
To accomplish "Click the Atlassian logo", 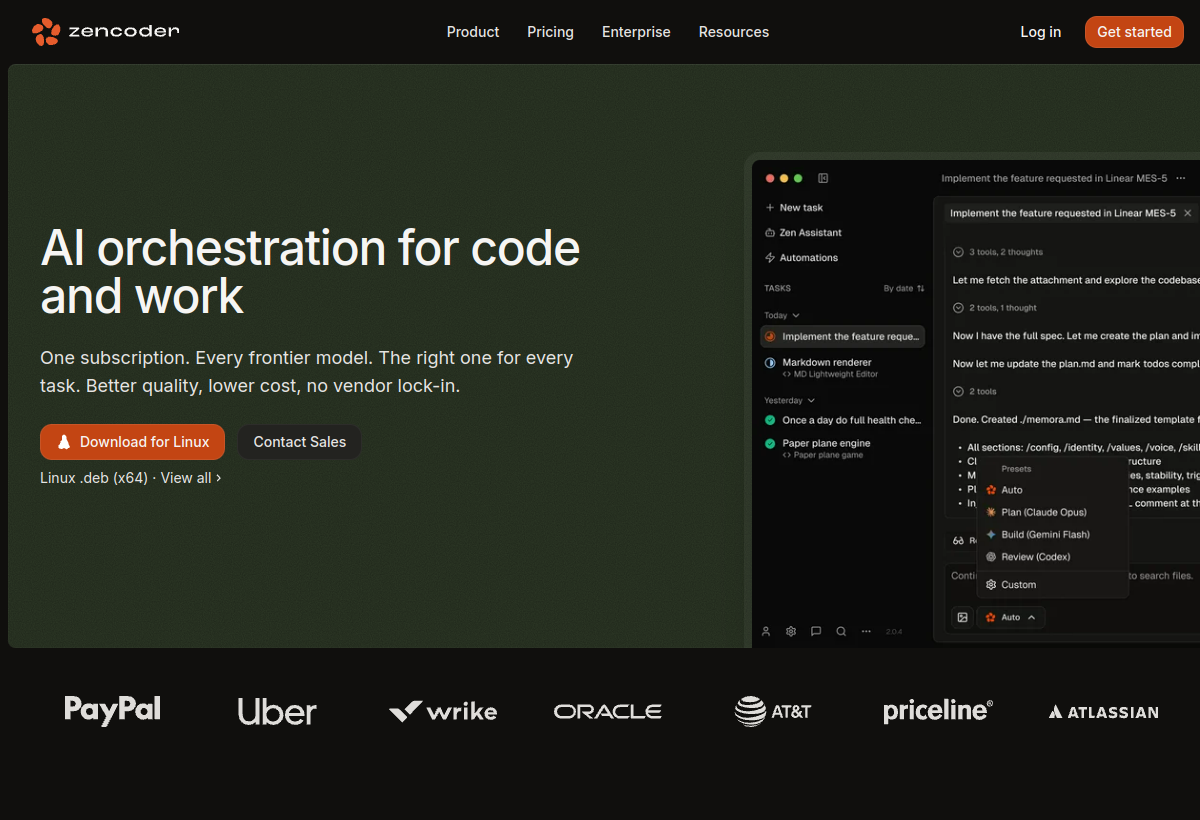I will click(x=1104, y=712).
